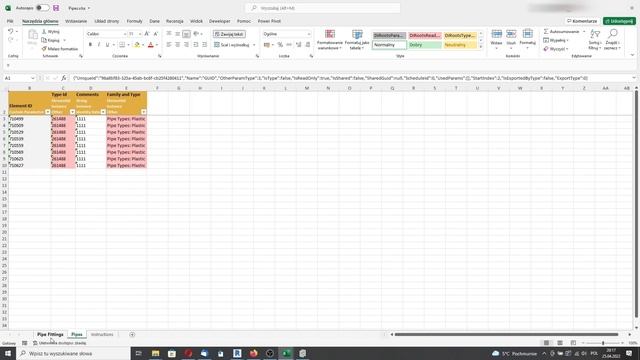Click the green Udostępnij share button
The image size is (640, 360).
click(619, 21)
